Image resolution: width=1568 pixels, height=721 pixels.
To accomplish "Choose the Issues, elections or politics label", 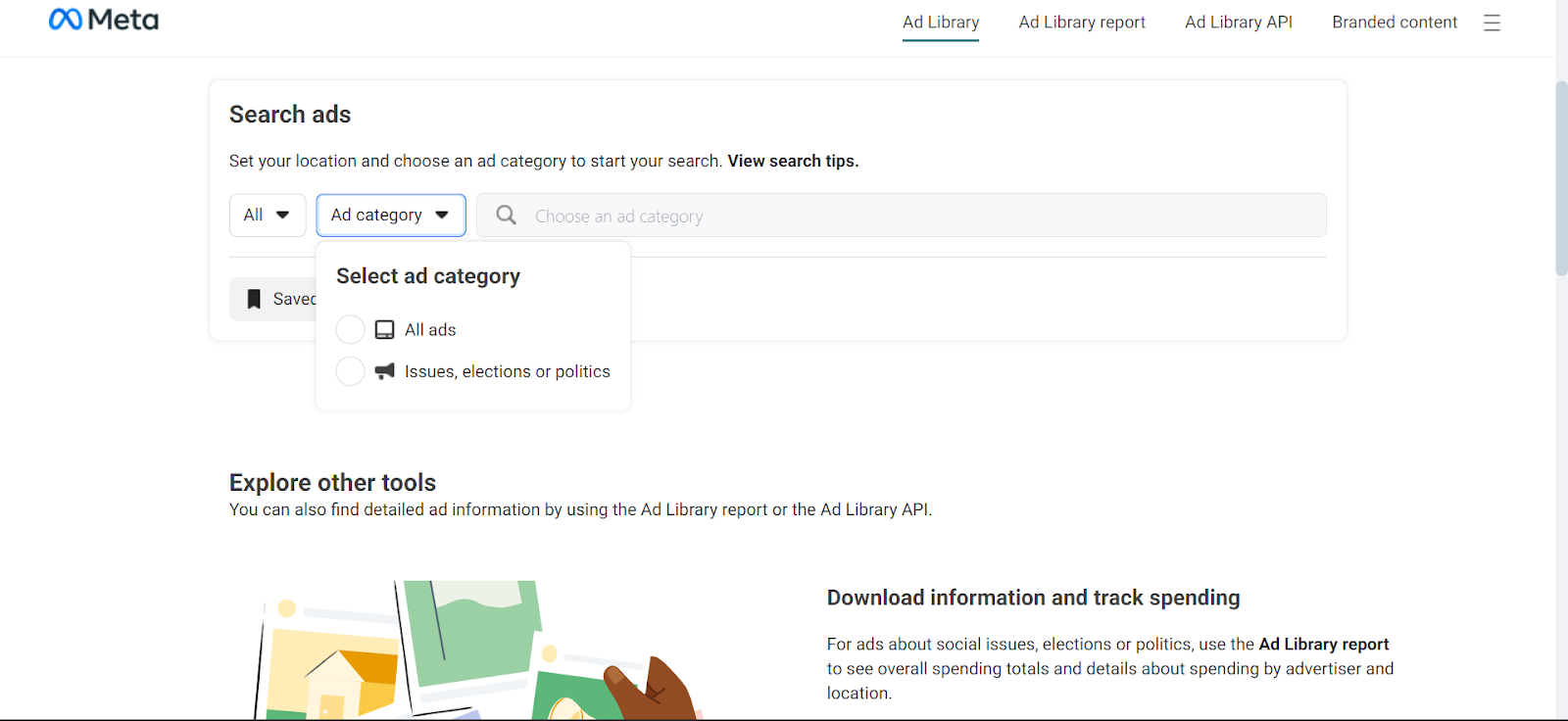I will (x=507, y=371).
